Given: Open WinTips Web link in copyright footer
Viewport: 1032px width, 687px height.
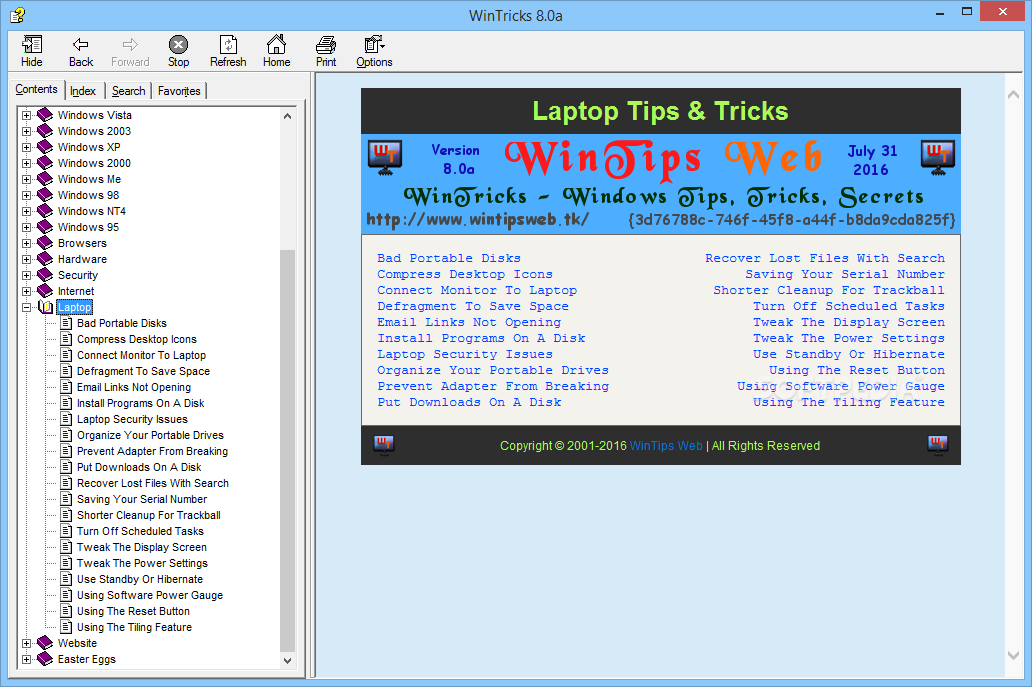Looking at the screenshot, I should [x=666, y=445].
